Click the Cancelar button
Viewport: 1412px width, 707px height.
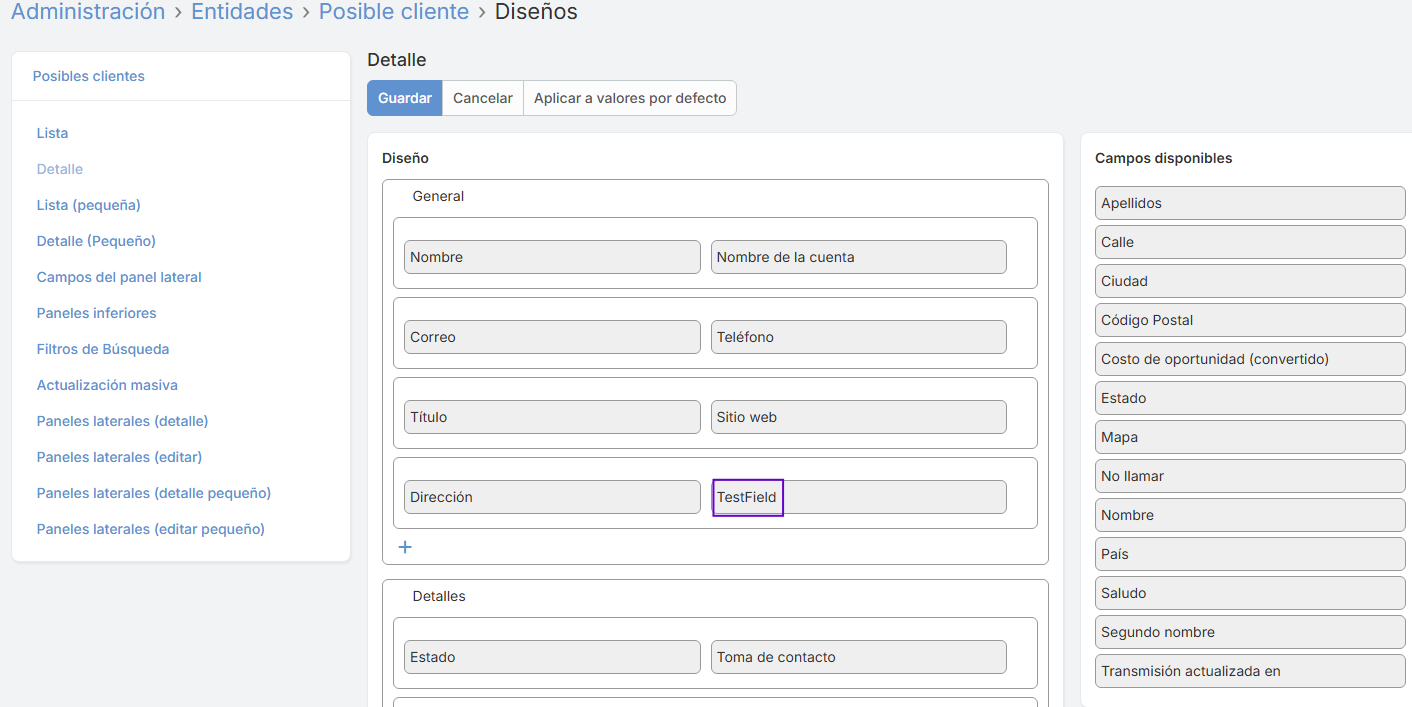point(483,98)
